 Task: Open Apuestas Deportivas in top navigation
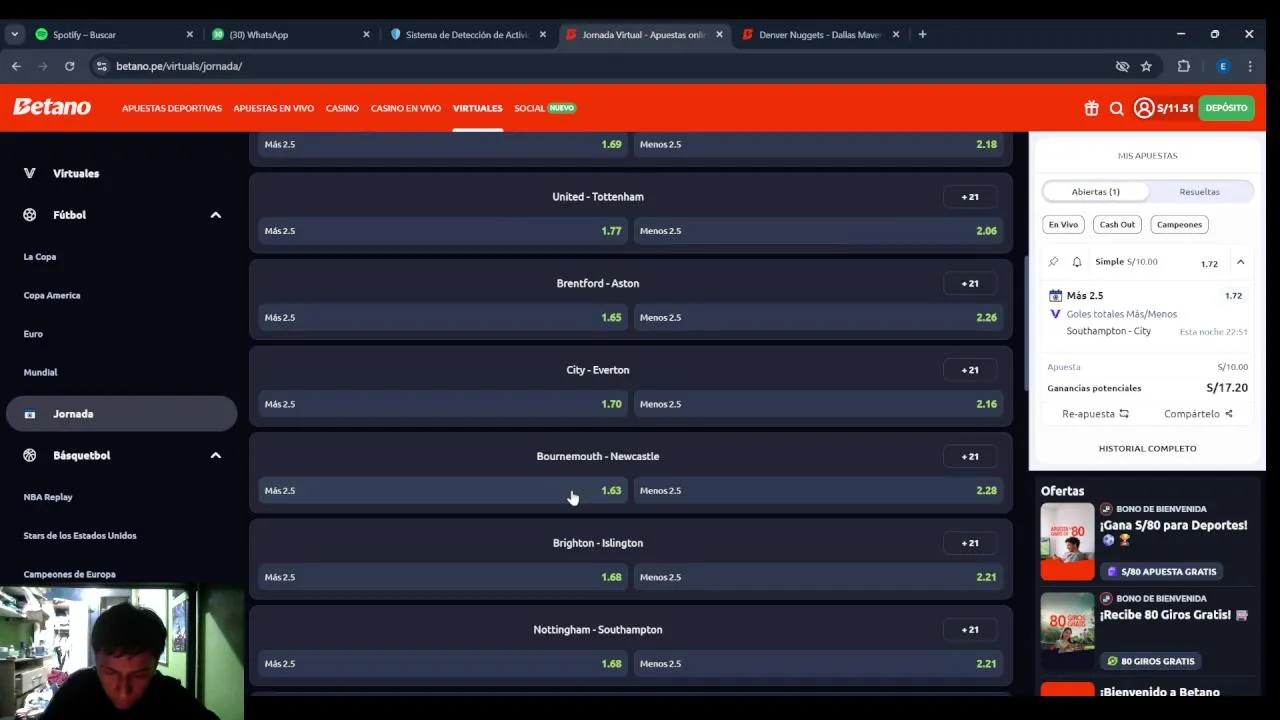172,108
